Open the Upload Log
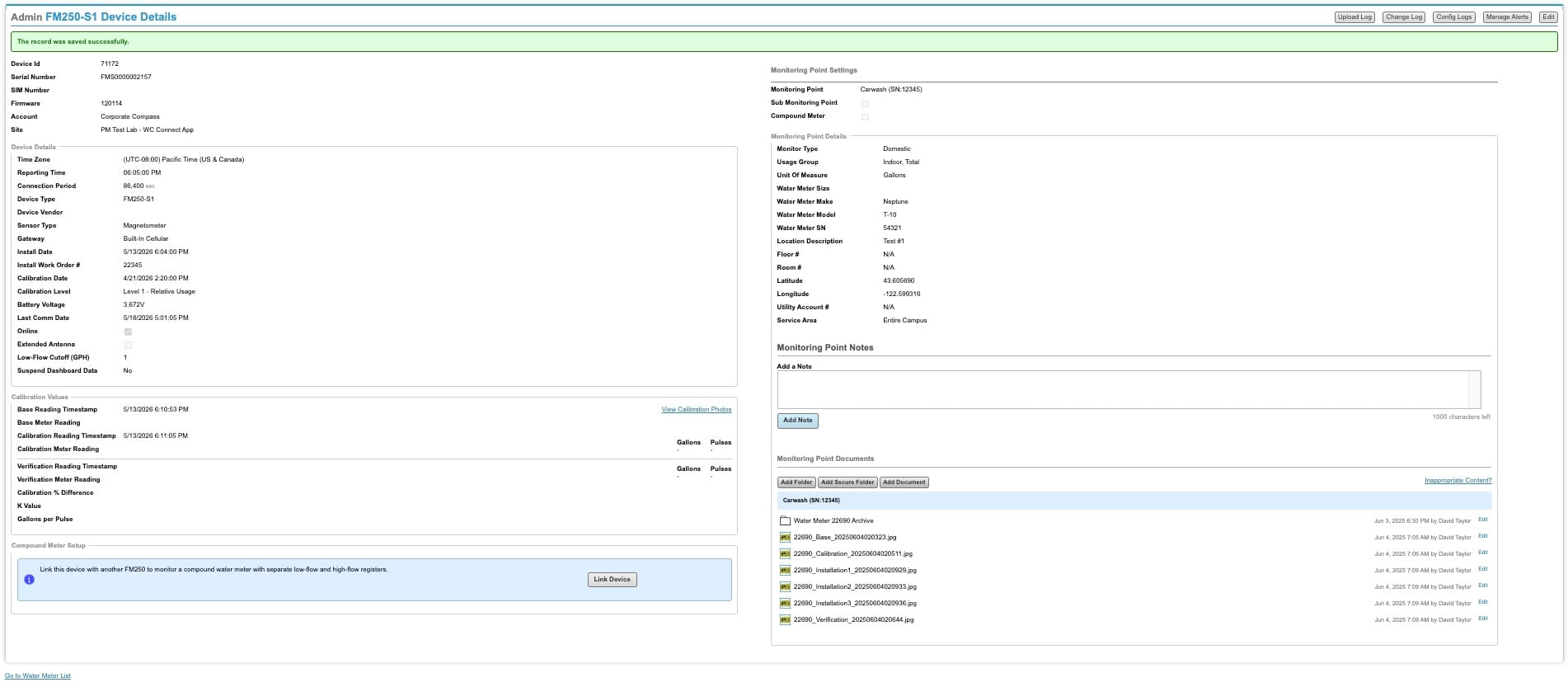This screenshot has width=1568, height=687. [1354, 17]
